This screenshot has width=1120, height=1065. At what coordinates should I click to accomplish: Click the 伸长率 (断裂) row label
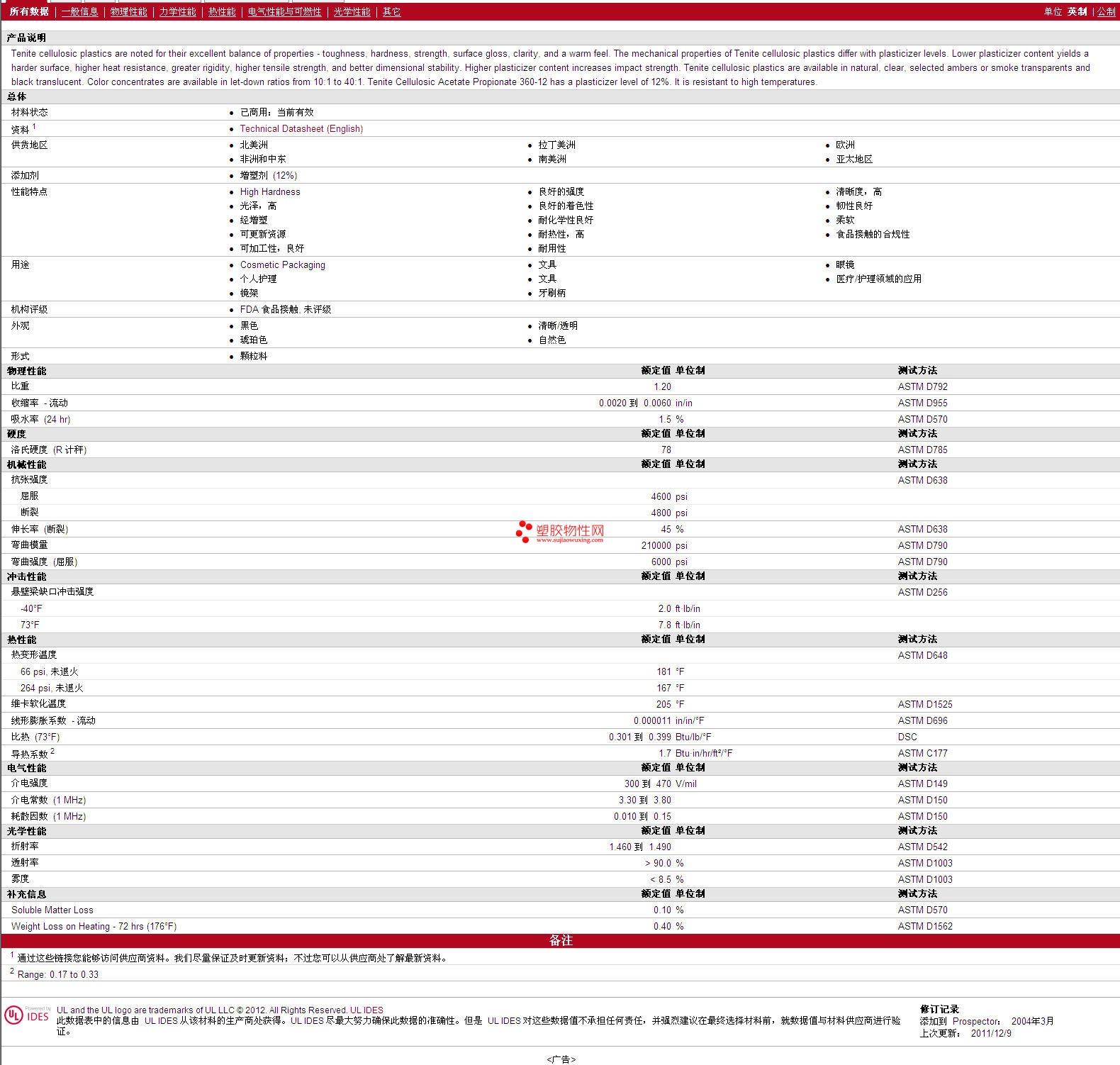point(40,529)
